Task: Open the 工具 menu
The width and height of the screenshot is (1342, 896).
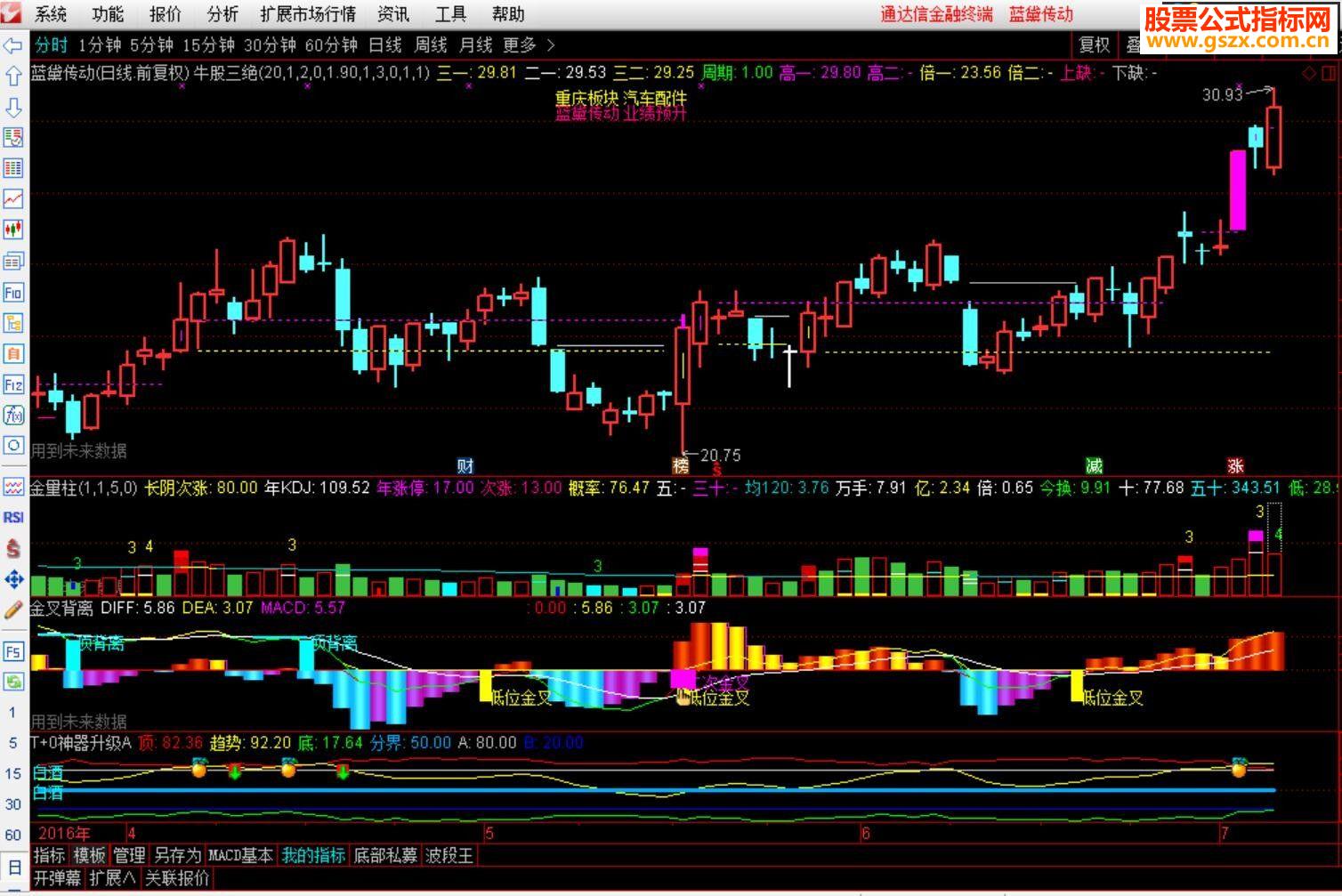Action: (x=450, y=14)
